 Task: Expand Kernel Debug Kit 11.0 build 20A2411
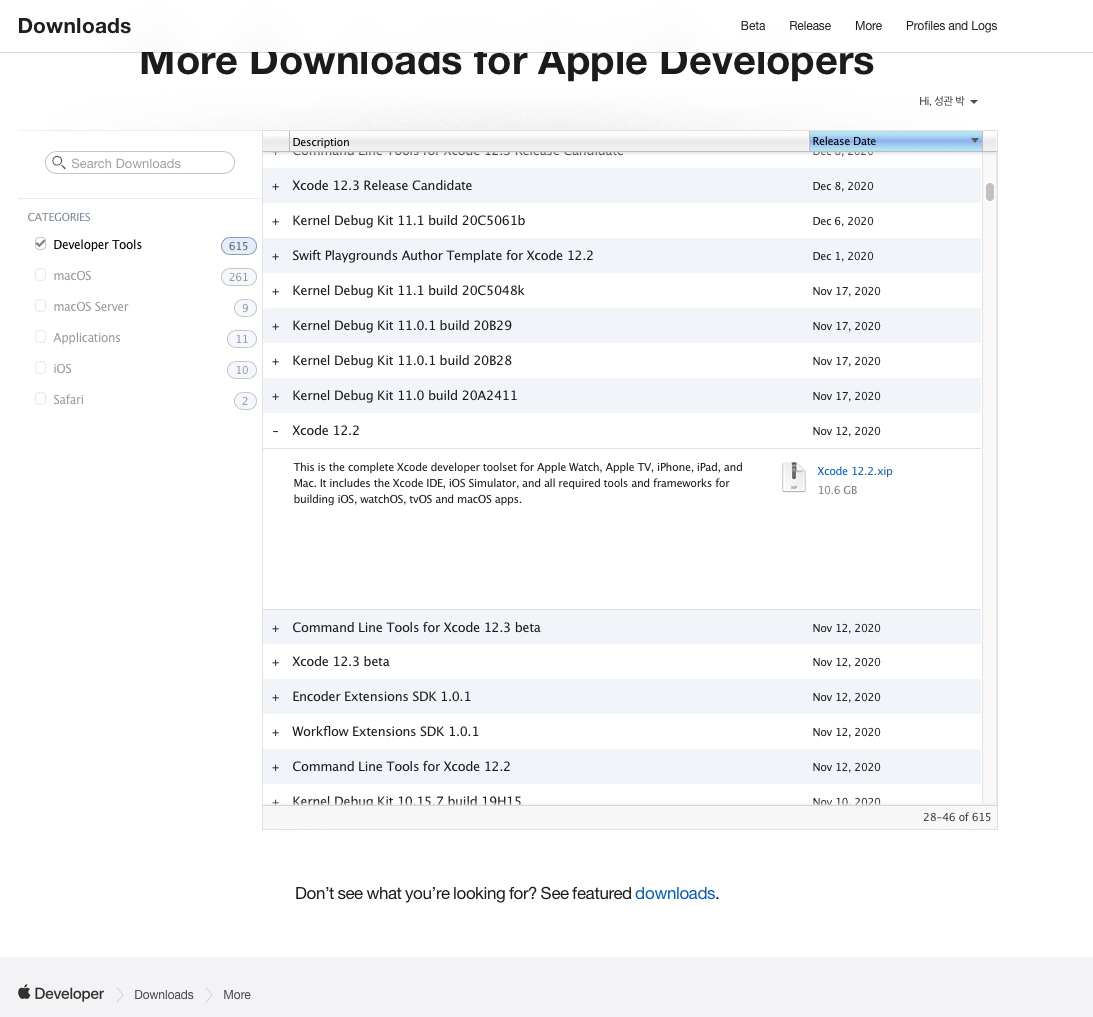point(275,397)
